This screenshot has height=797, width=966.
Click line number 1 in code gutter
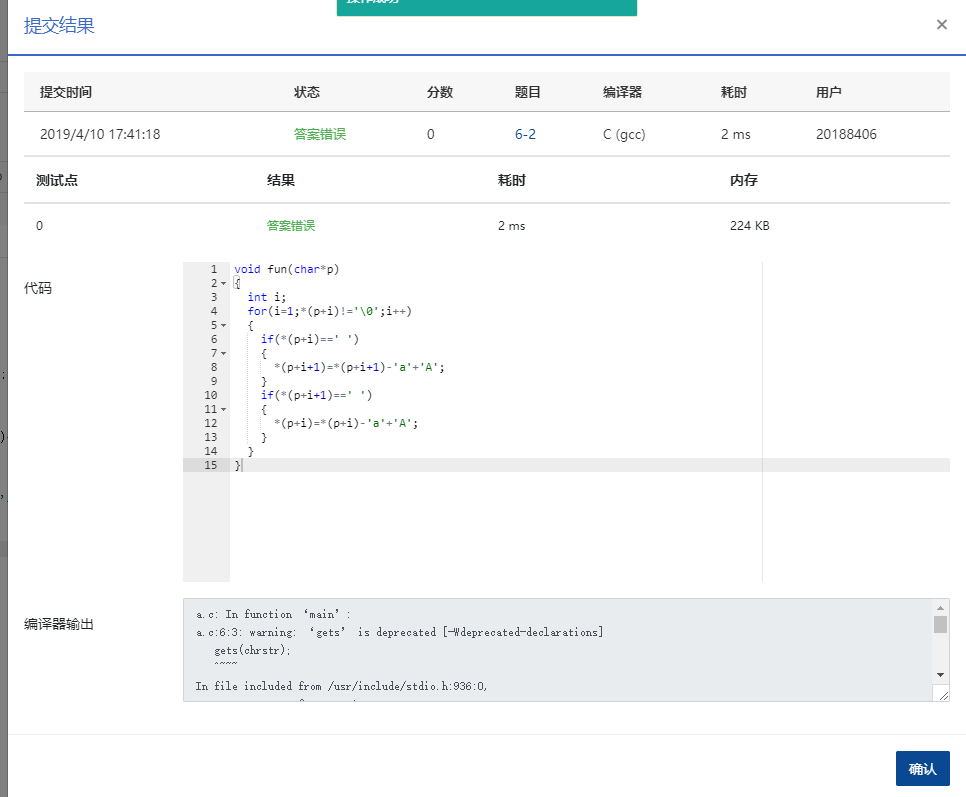coord(213,270)
